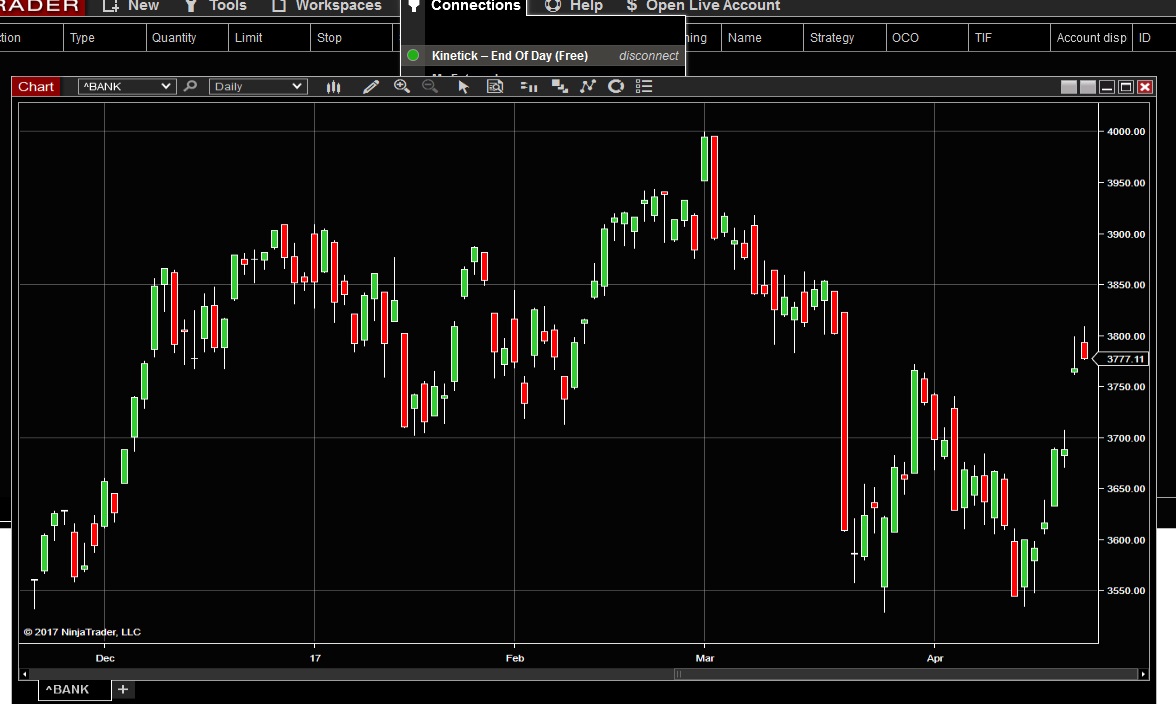Open the Help menu
This screenshot has width=1176, height=704.
574,6
